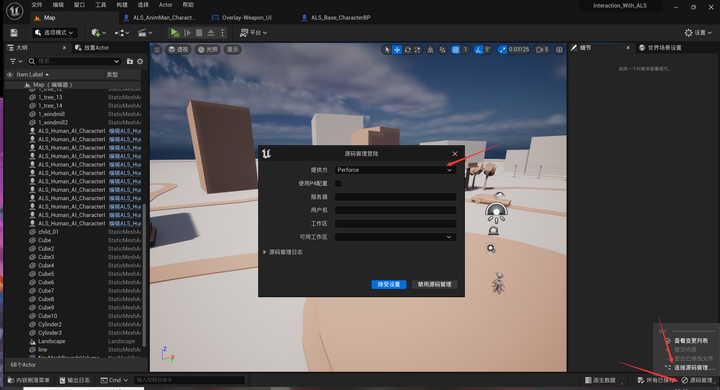Click the Unreal Engine logo icon

pos(15,11)
